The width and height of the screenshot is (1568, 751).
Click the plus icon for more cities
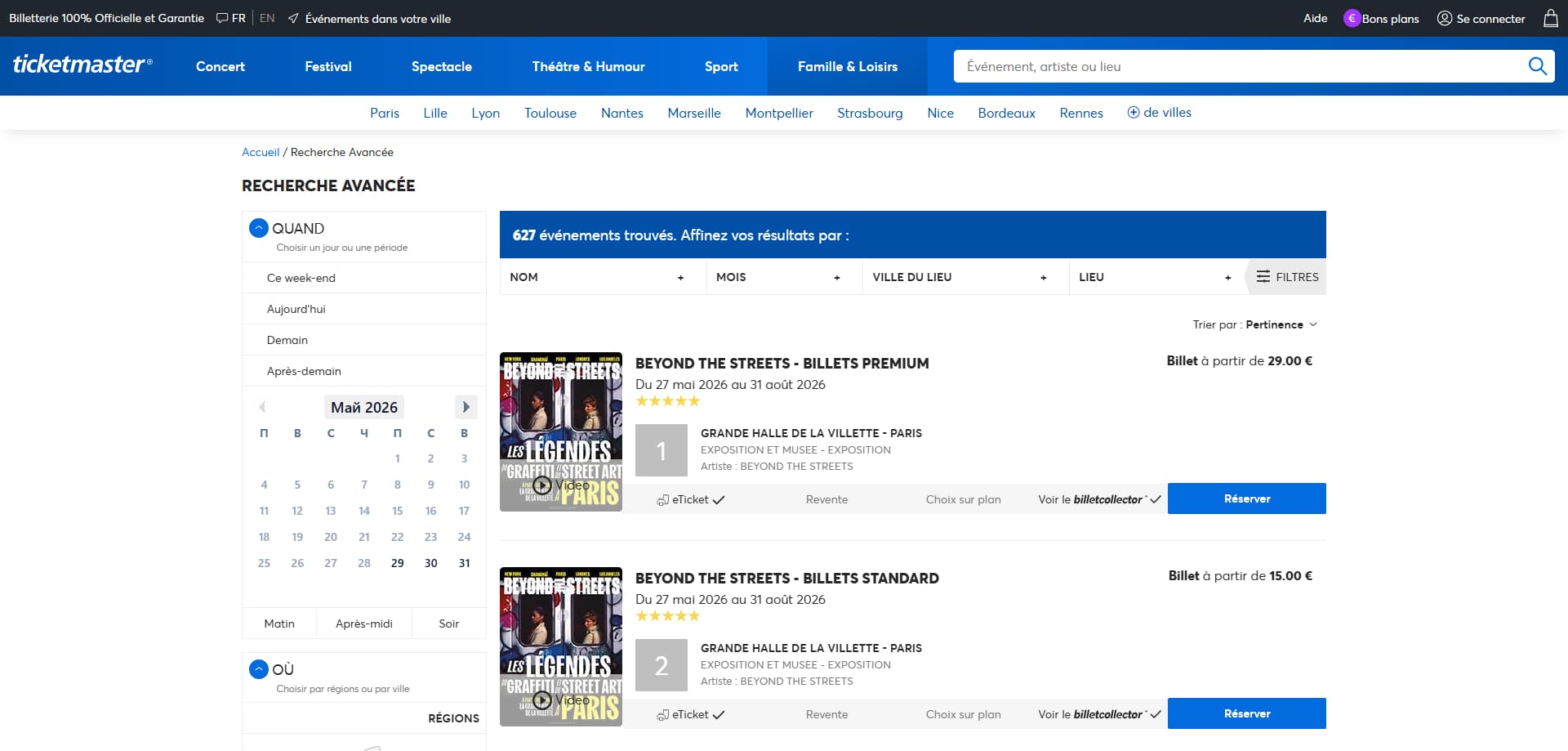pos(1134,113)
